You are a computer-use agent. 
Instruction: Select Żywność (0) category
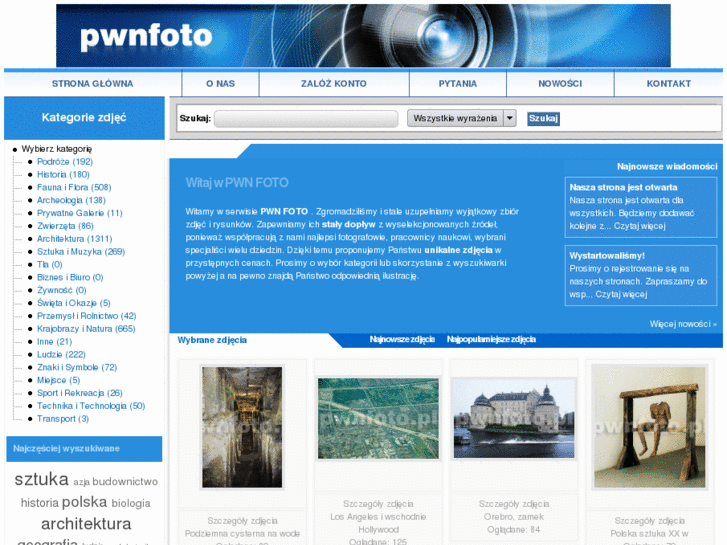tap(62, 290)
